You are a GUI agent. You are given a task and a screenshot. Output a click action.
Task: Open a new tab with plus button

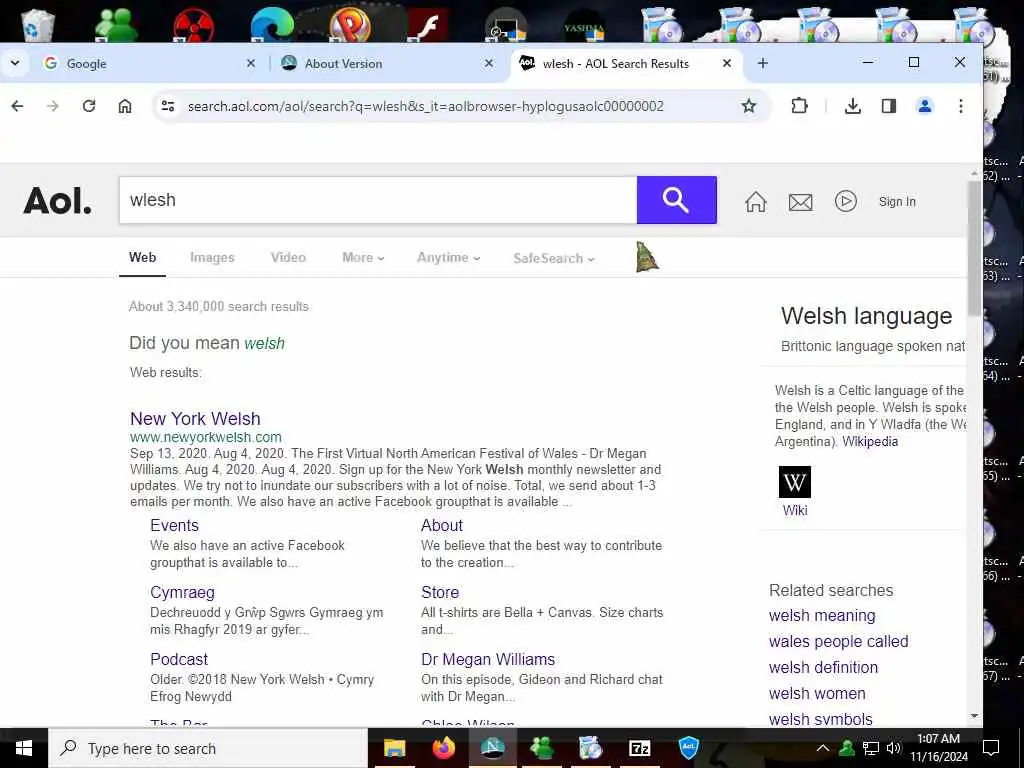point(763,63)
